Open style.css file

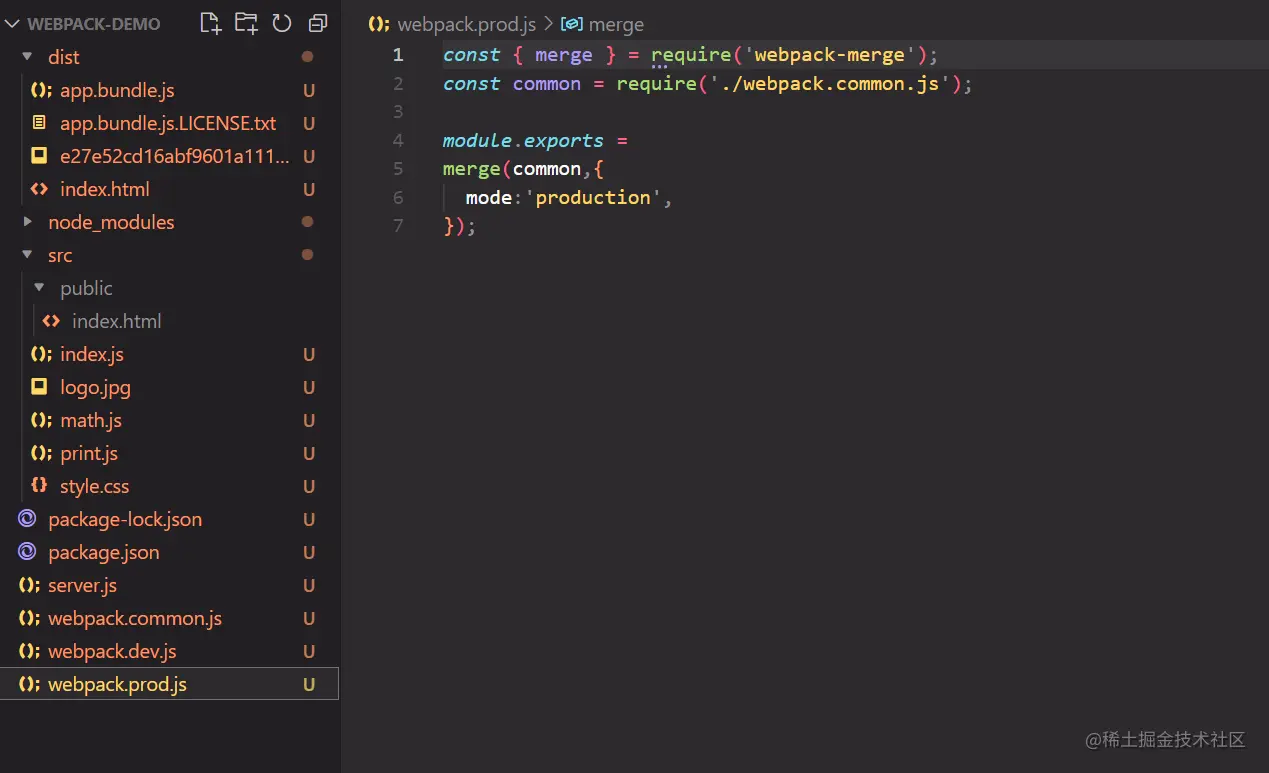point(95,486)
